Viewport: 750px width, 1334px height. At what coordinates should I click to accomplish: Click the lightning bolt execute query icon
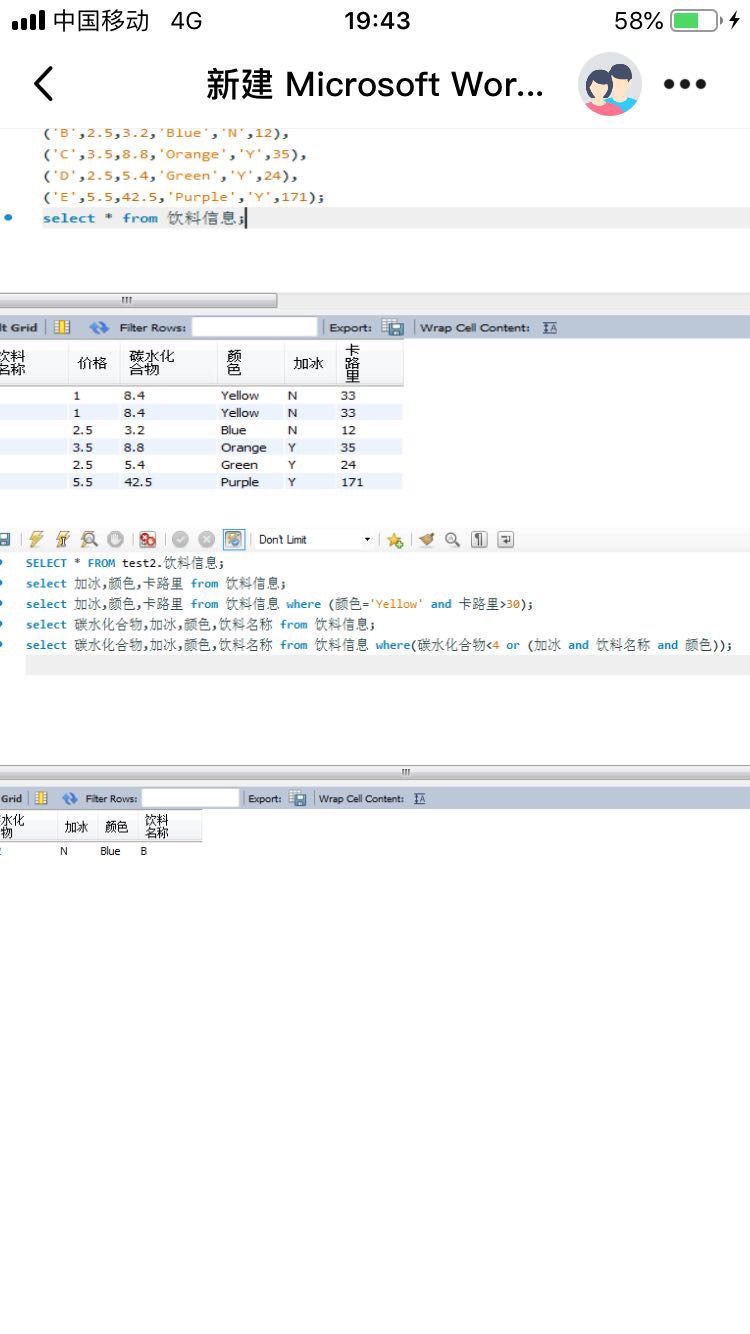[x=36, y=540]
